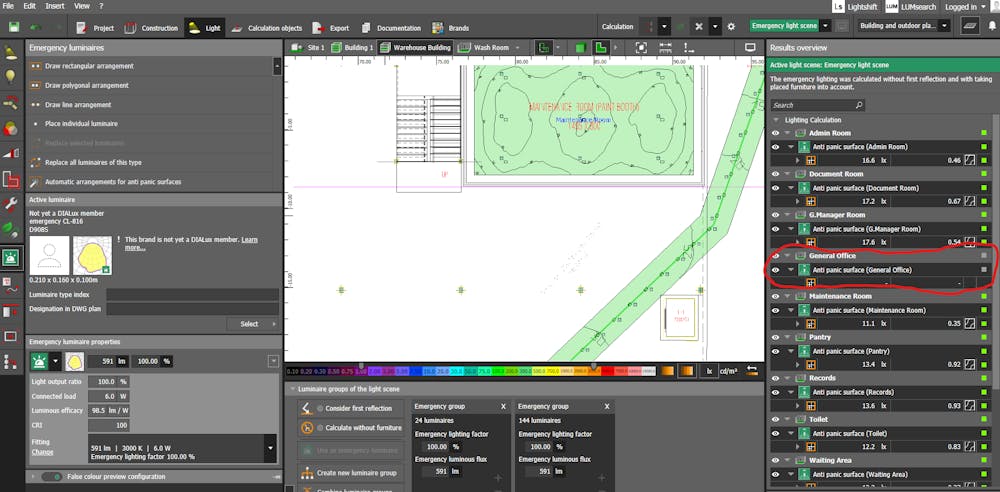Click the Change fitting link
The image size is (1000, 492).
42,452
